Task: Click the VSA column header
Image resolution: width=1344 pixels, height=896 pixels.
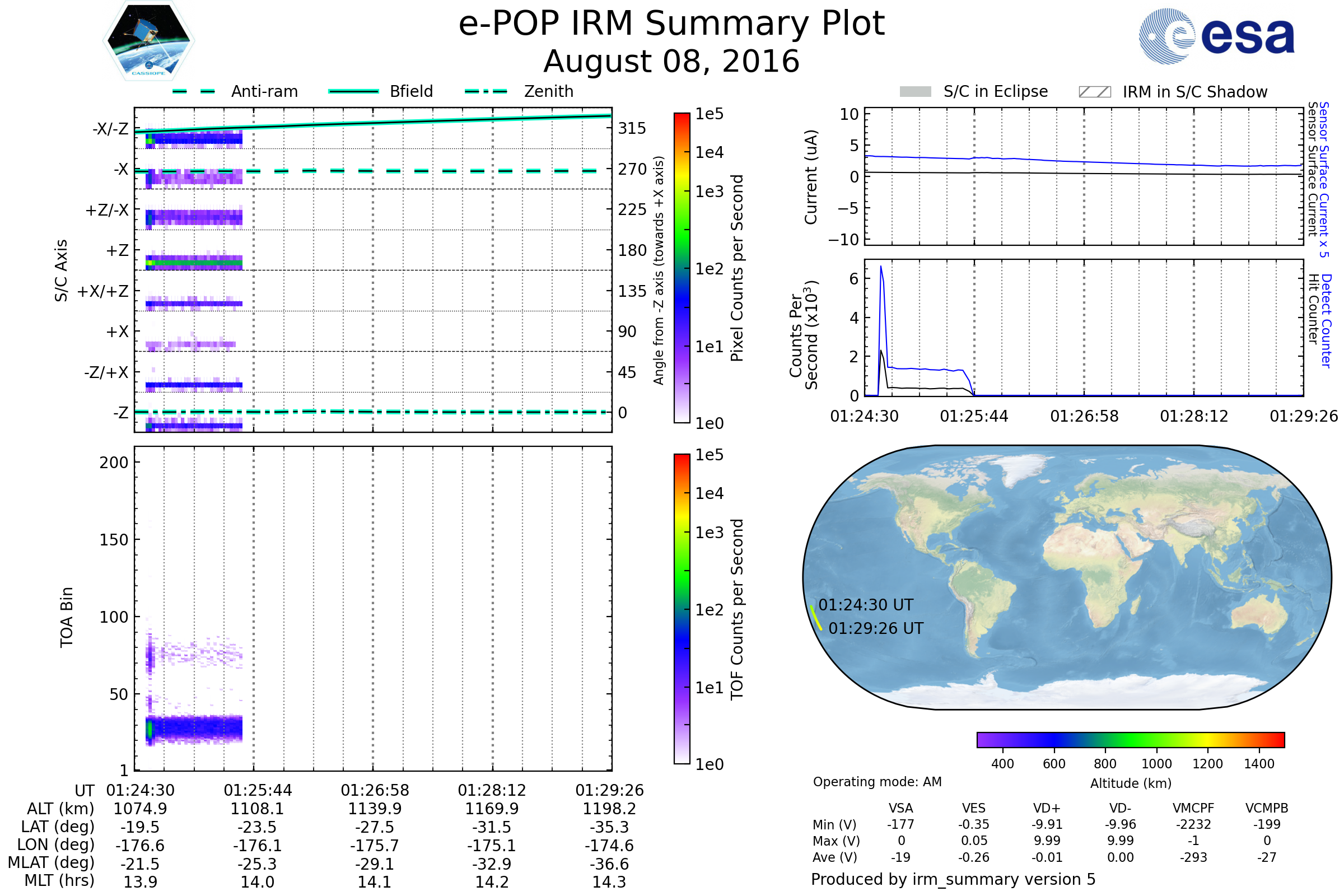Action: coord(900,808)
